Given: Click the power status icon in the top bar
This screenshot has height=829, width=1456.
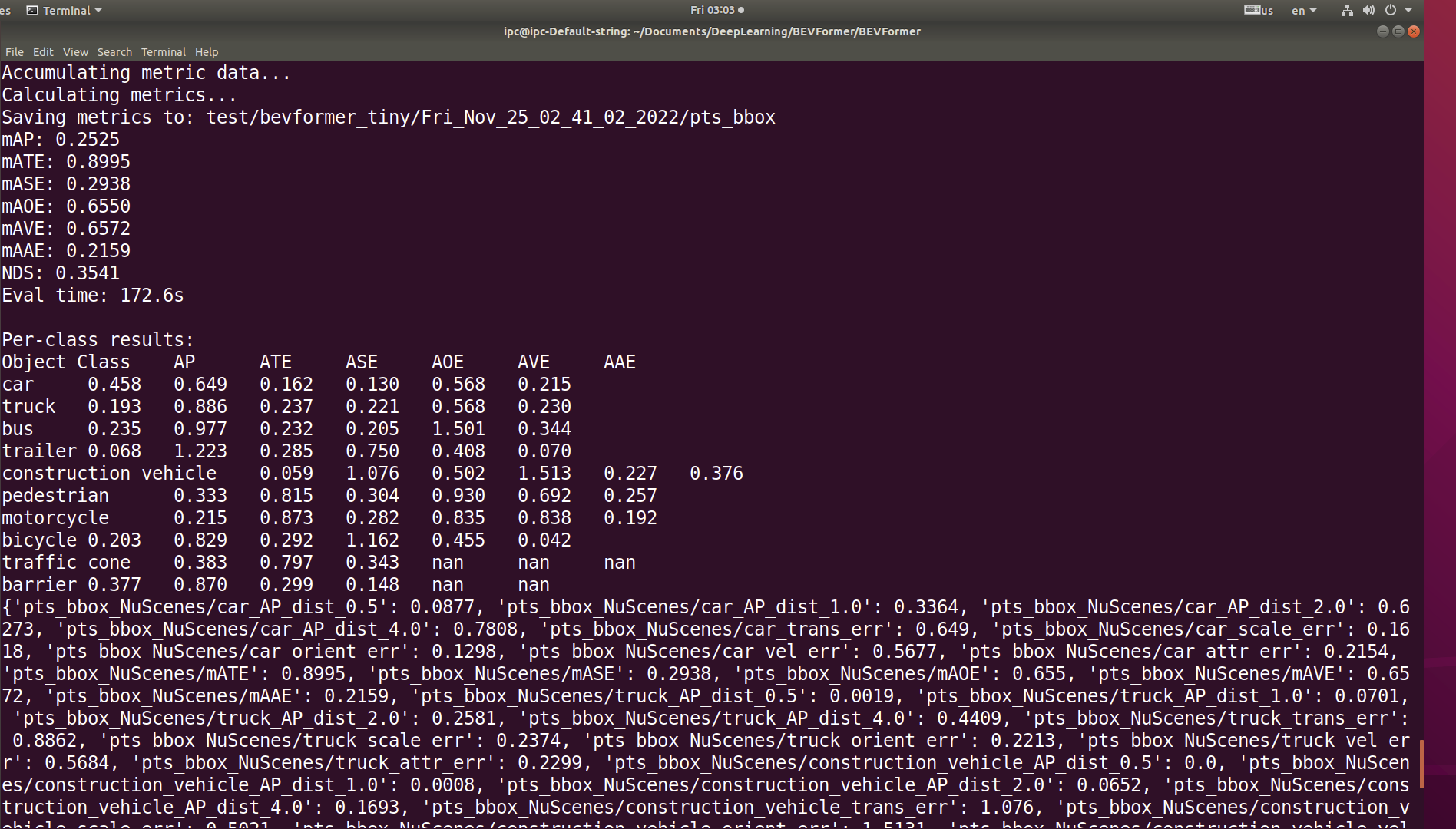Looking at the screenshot, I should (1390, 10).
